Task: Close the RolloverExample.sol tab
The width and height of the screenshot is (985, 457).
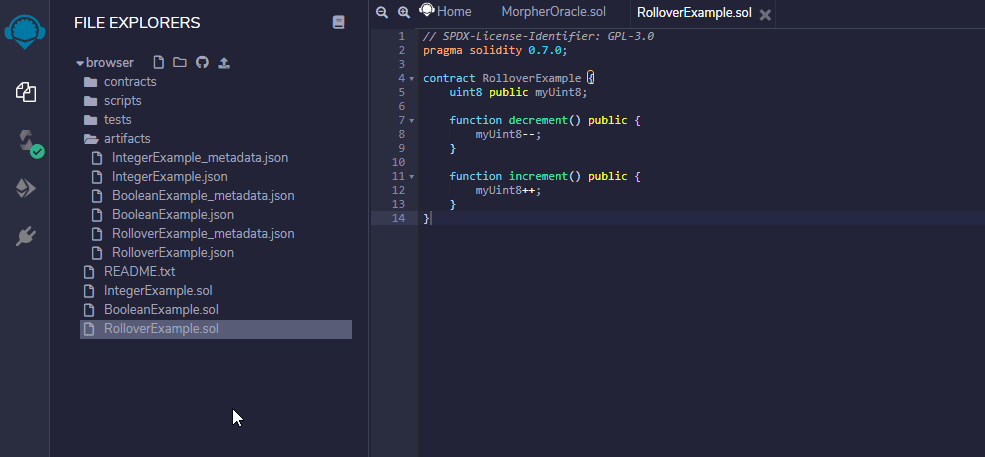Action: pyautogui.click(x=765, y=14)
